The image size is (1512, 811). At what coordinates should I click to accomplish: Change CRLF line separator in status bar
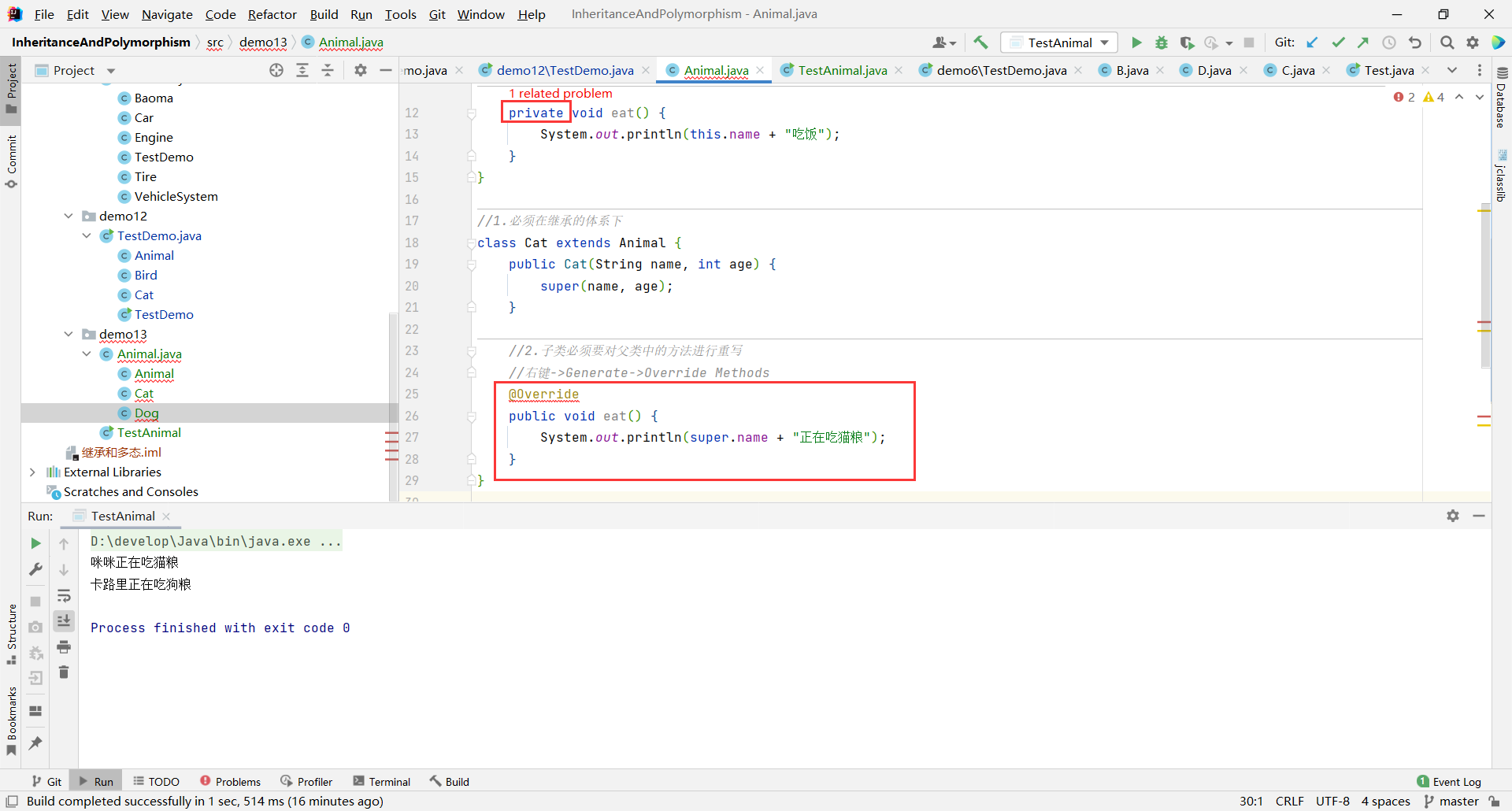click(x=1289, y=801)
